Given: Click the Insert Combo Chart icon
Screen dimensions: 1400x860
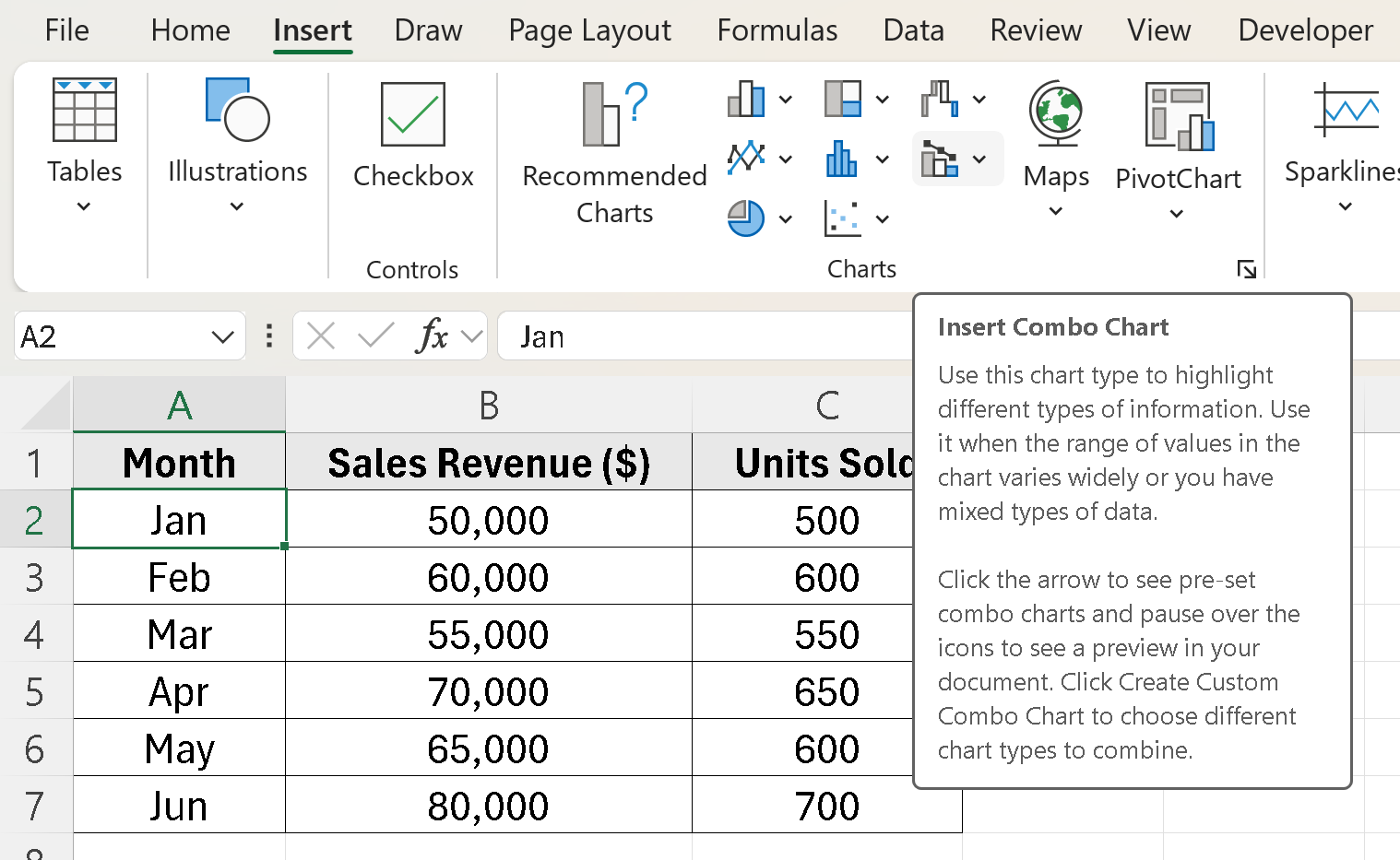Looking at the screenshot, I should [940, 159].
